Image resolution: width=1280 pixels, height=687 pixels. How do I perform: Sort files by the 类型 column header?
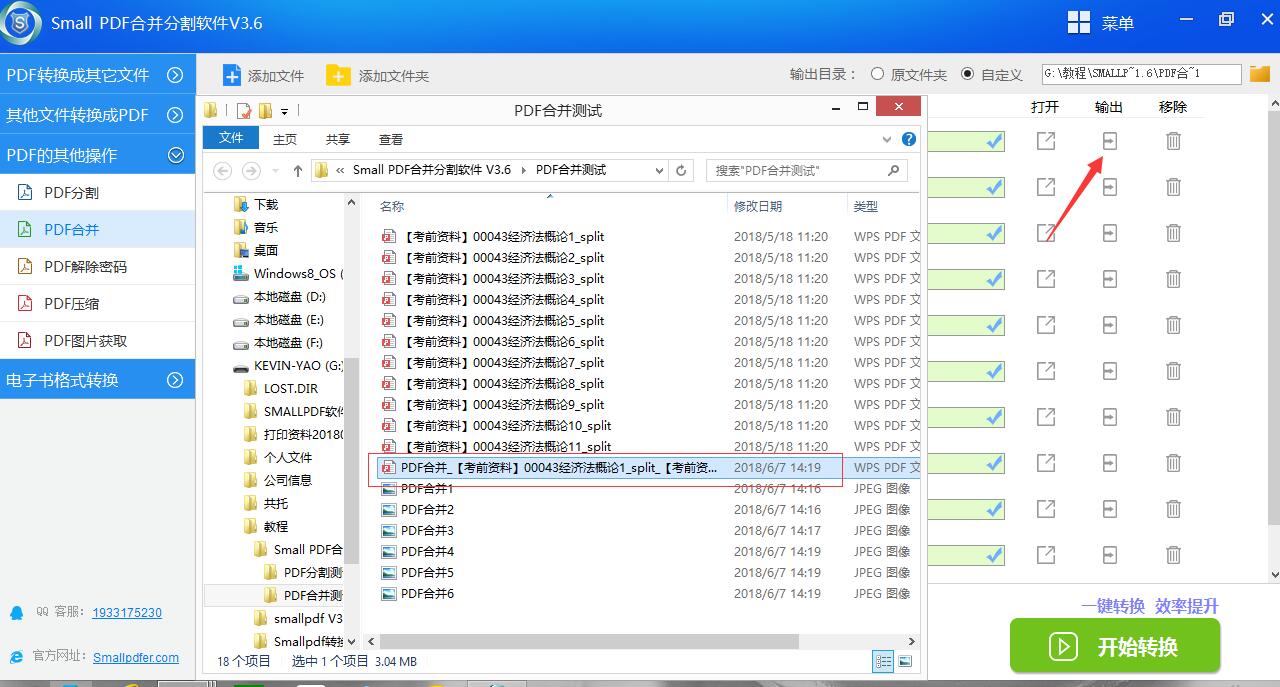click(x=866, y=206)
